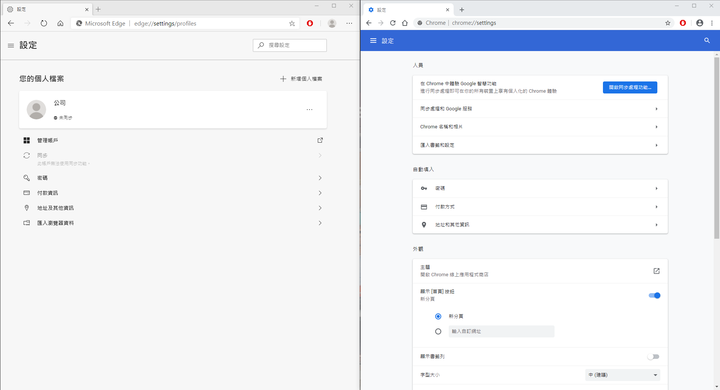
Task: Open external link icon on 管理帳戶 row
Action: point(320,140)
